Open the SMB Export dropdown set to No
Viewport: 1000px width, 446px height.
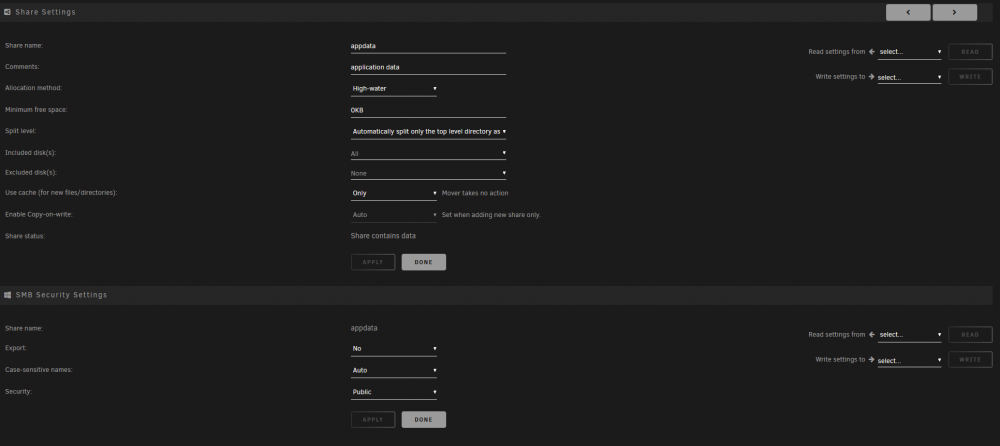tap(393, 349)
